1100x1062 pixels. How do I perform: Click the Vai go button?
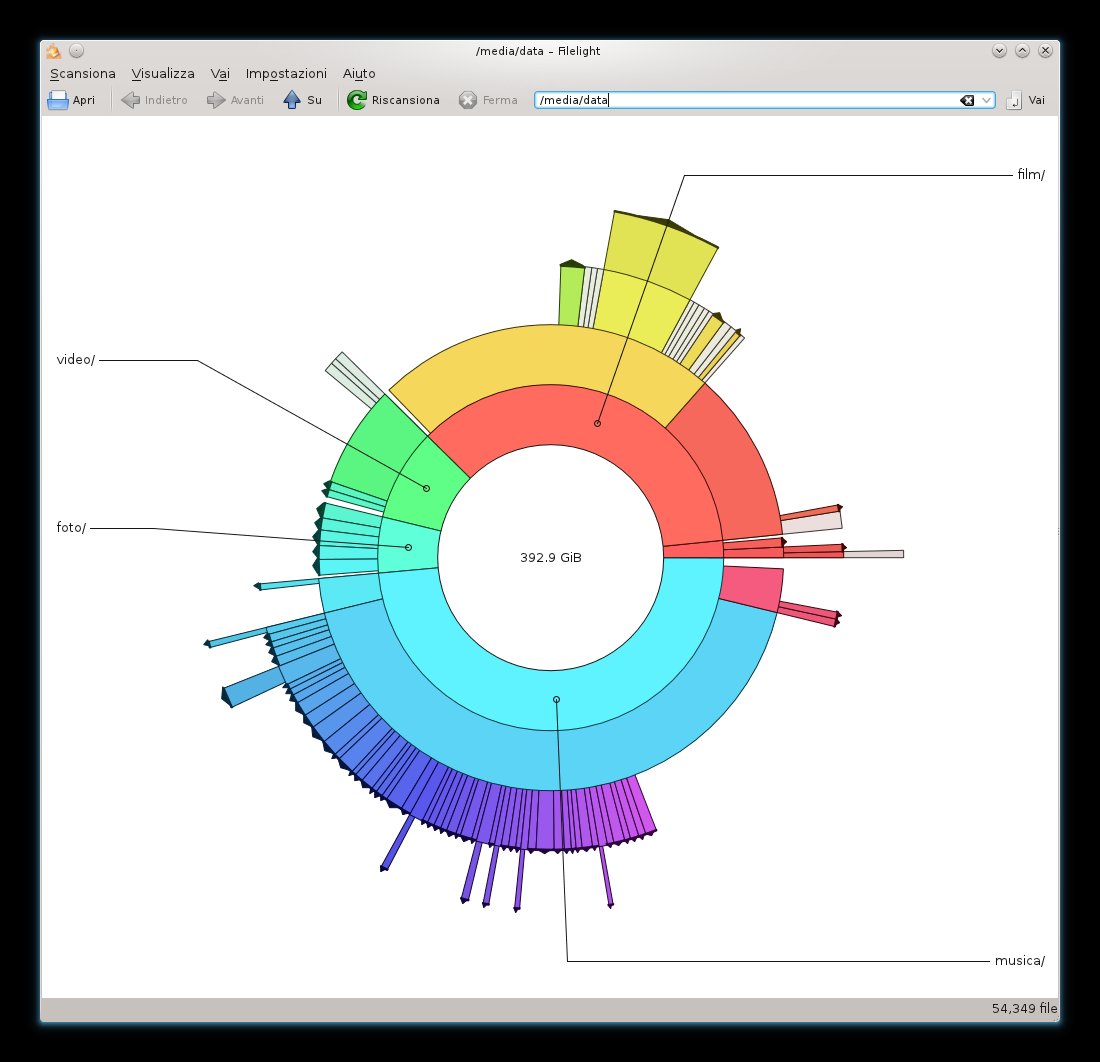(1027, 100)
